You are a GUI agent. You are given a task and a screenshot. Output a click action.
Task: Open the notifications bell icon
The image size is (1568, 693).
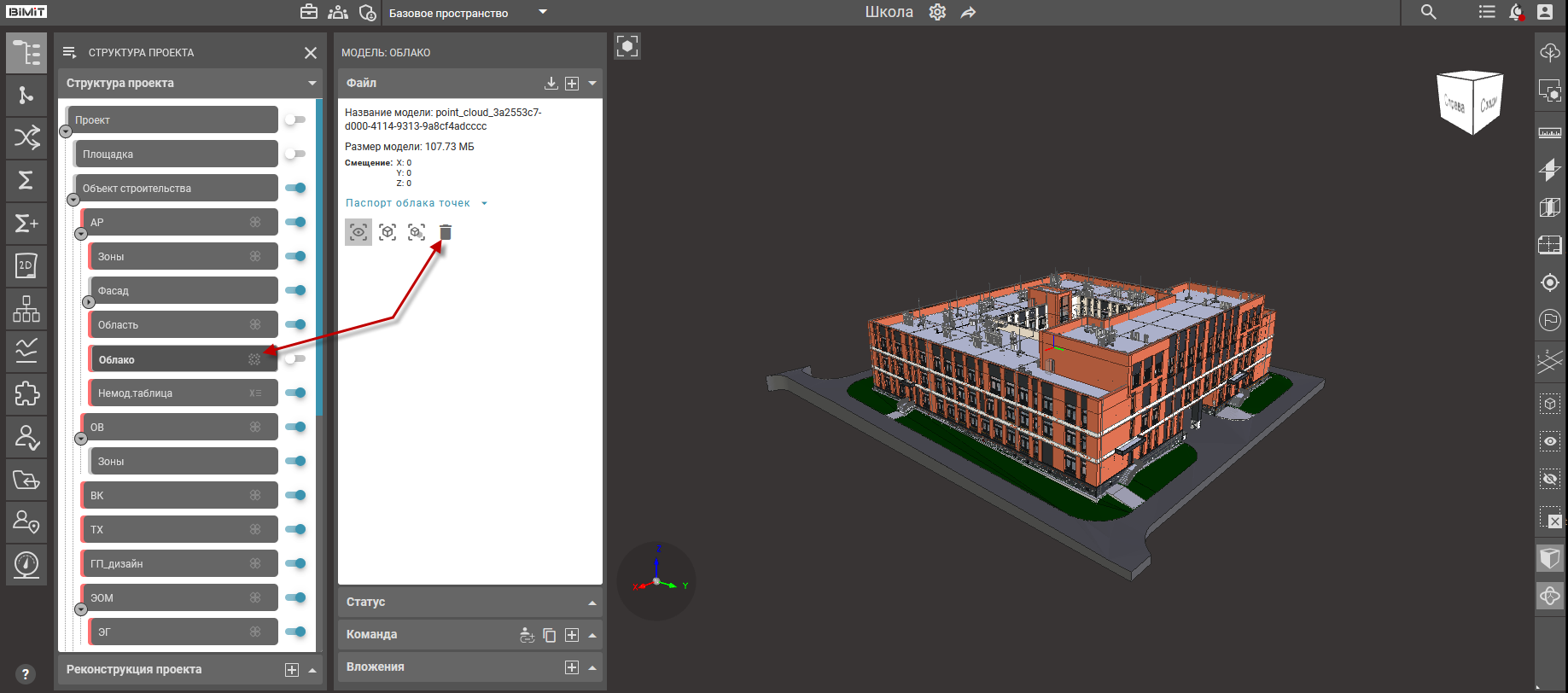pos(1516,12)
